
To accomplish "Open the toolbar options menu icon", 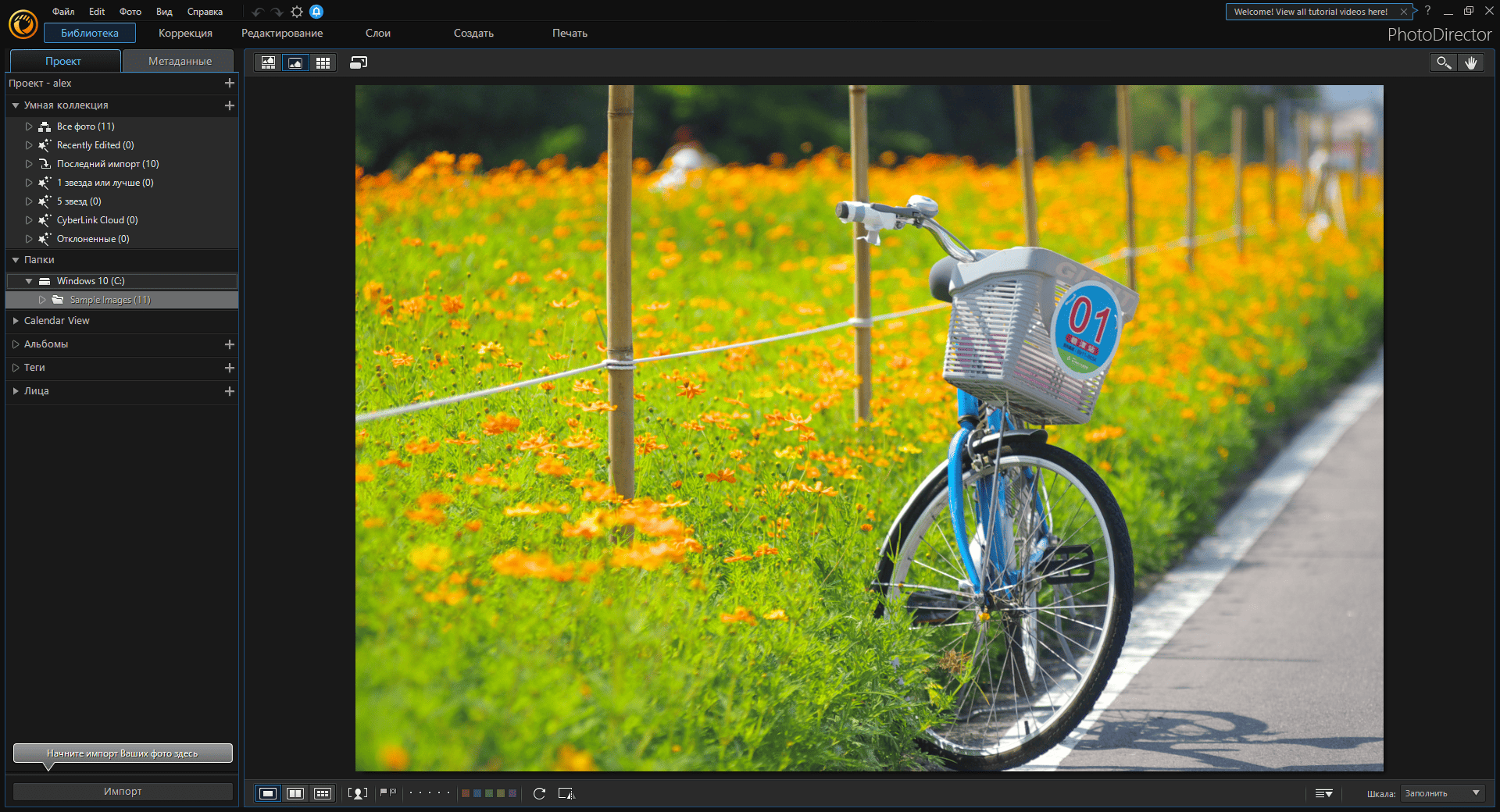I will 1323,793.
